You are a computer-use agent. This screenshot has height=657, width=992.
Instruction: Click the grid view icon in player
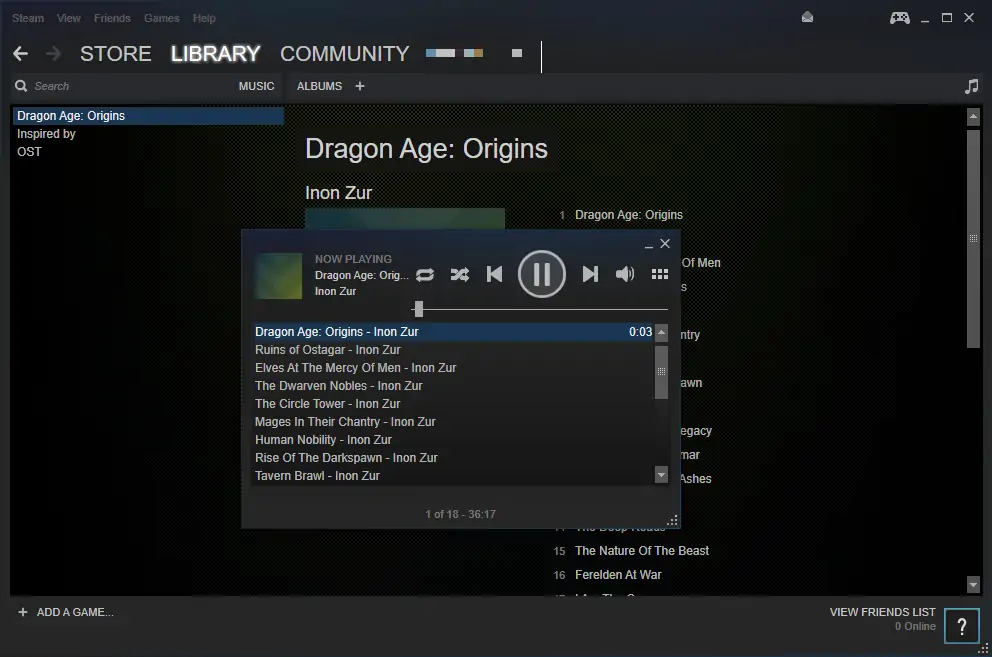660,274
